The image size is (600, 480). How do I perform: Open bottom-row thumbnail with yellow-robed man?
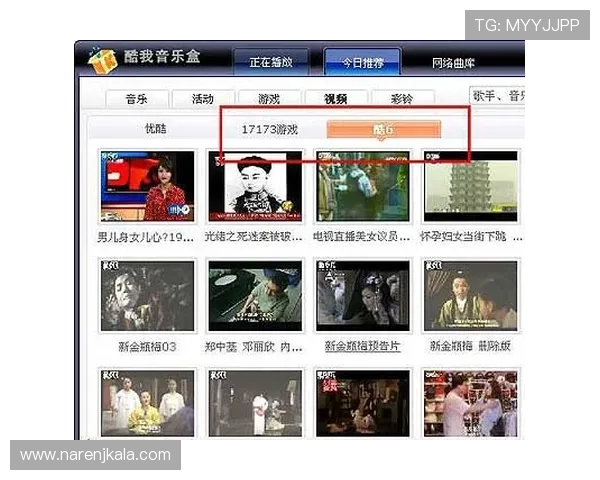coord(147,403)
